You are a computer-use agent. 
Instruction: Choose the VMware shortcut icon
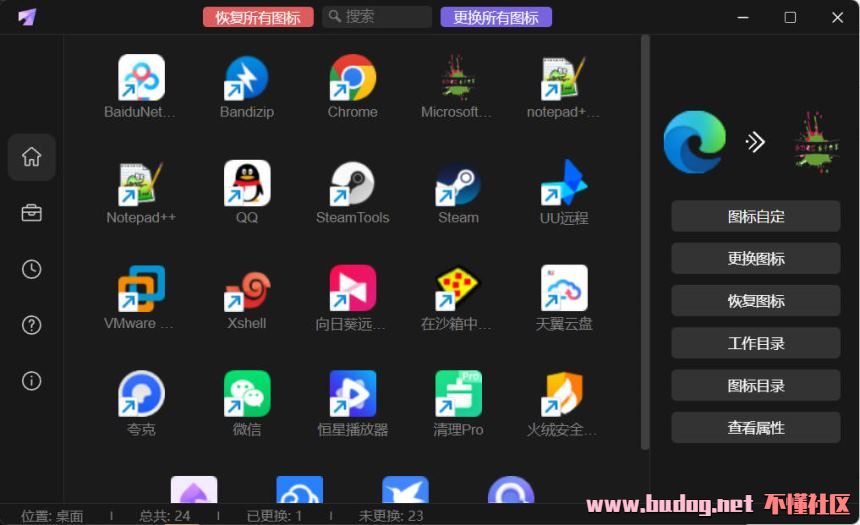point(141,290)
